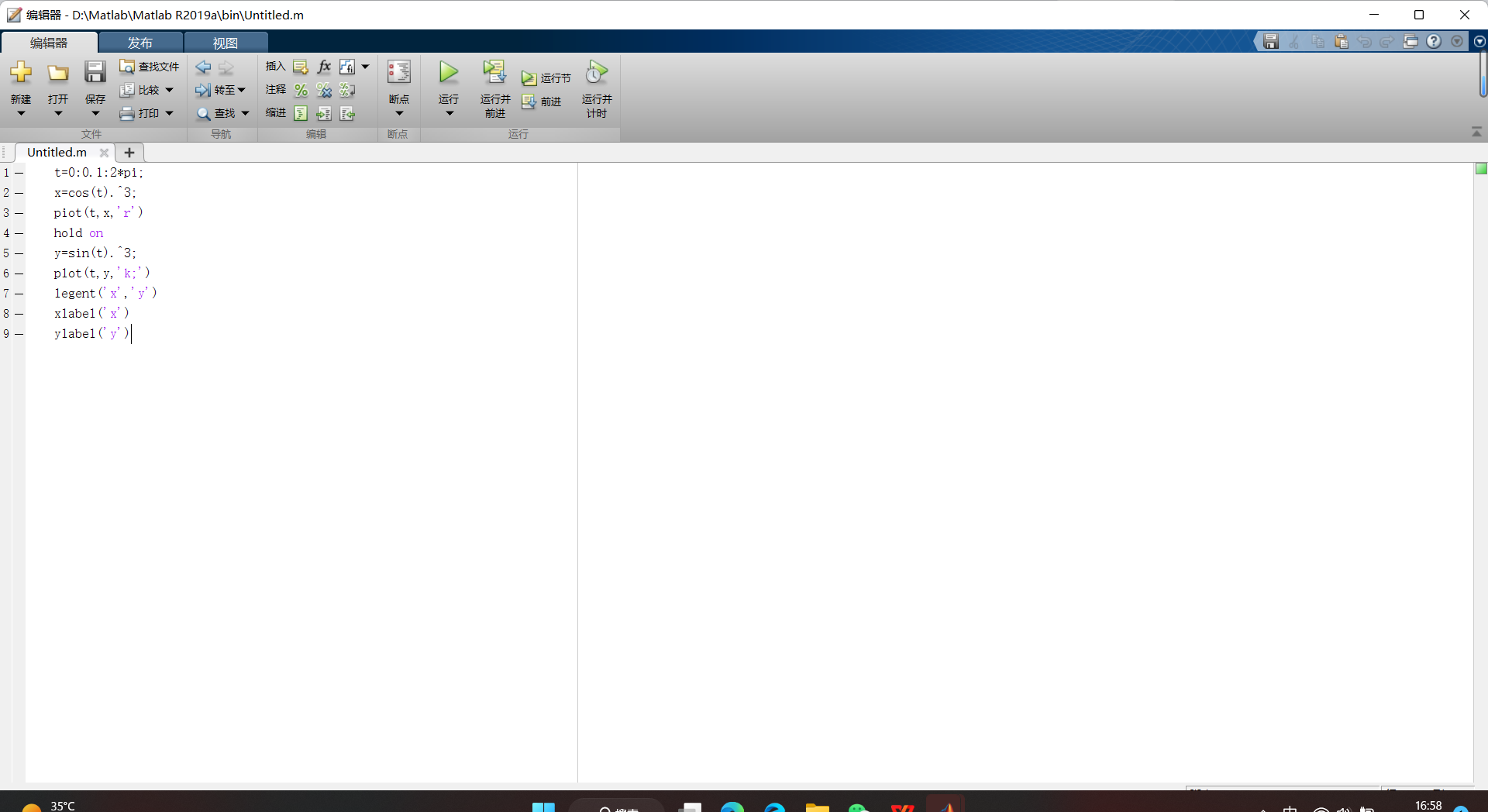Click the fx insert function icon
1488x812 pixels.
click(324, 67)
